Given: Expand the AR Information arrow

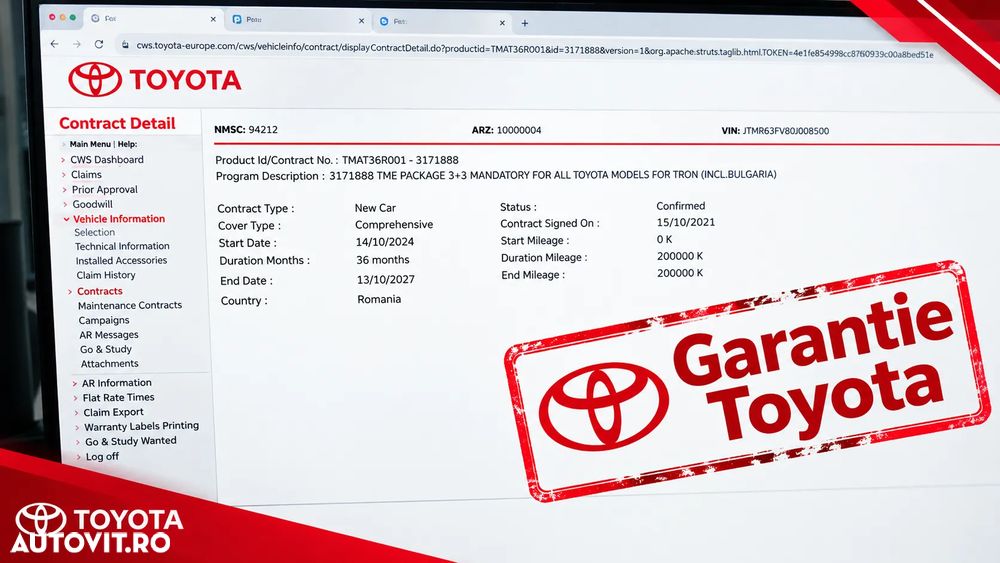Looking at the screenshot, I should 75,384.
